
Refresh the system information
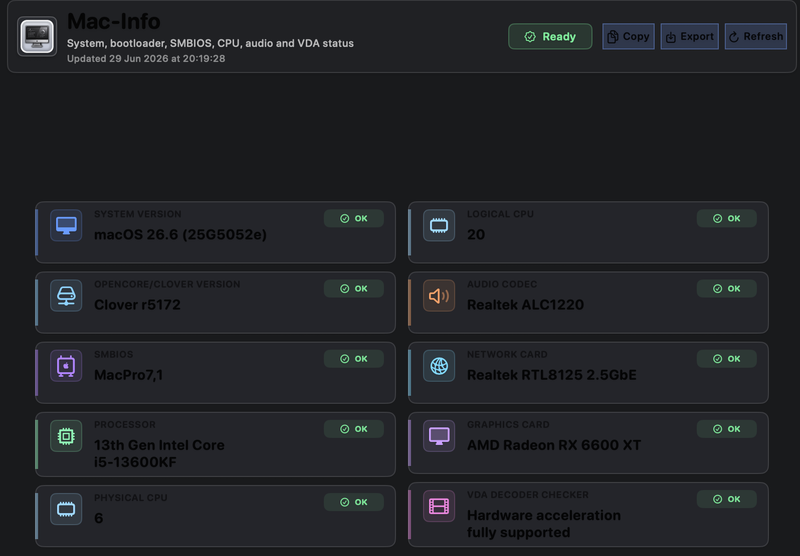[756, 37]
